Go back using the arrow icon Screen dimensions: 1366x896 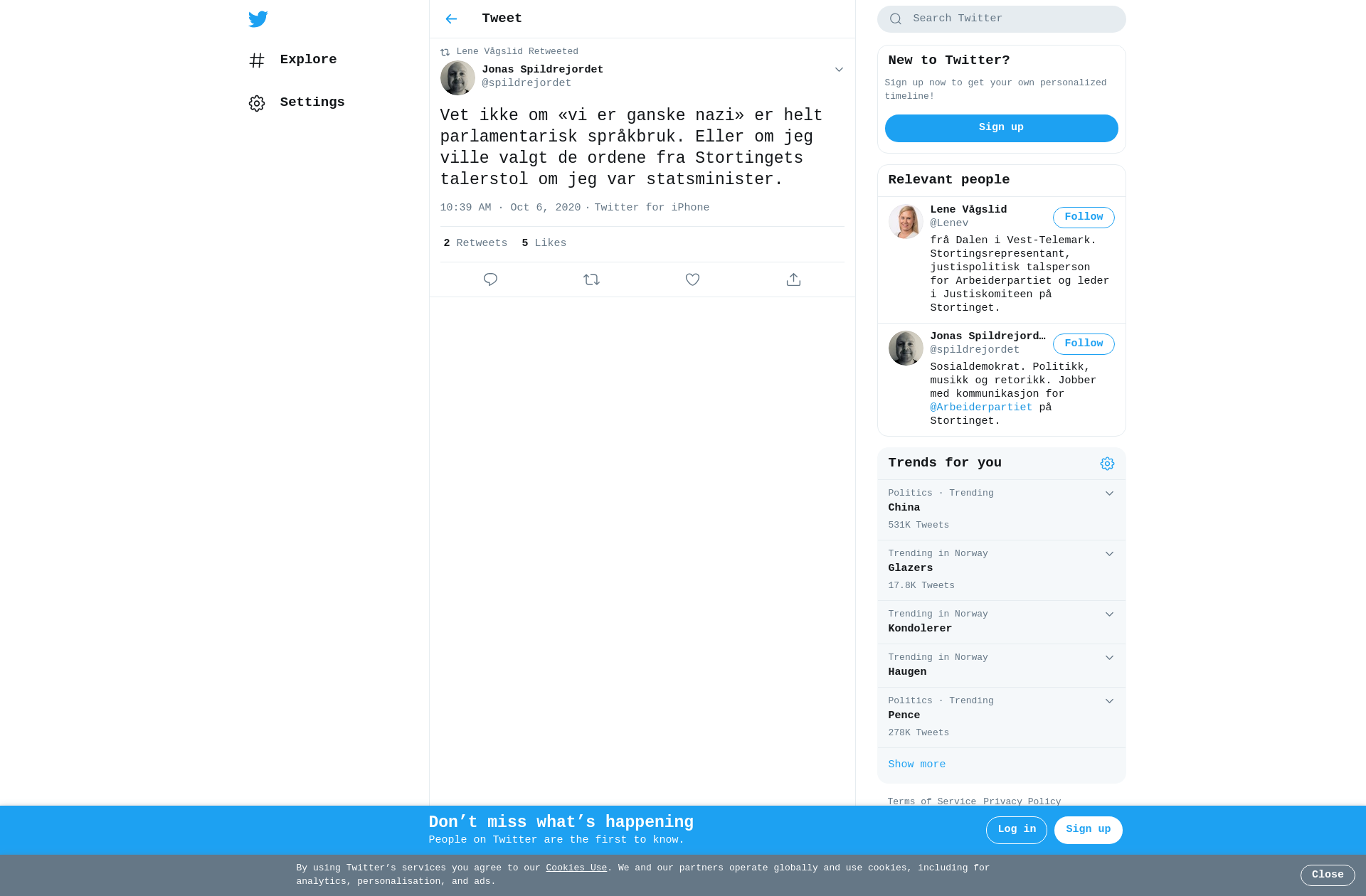[451, 19]
